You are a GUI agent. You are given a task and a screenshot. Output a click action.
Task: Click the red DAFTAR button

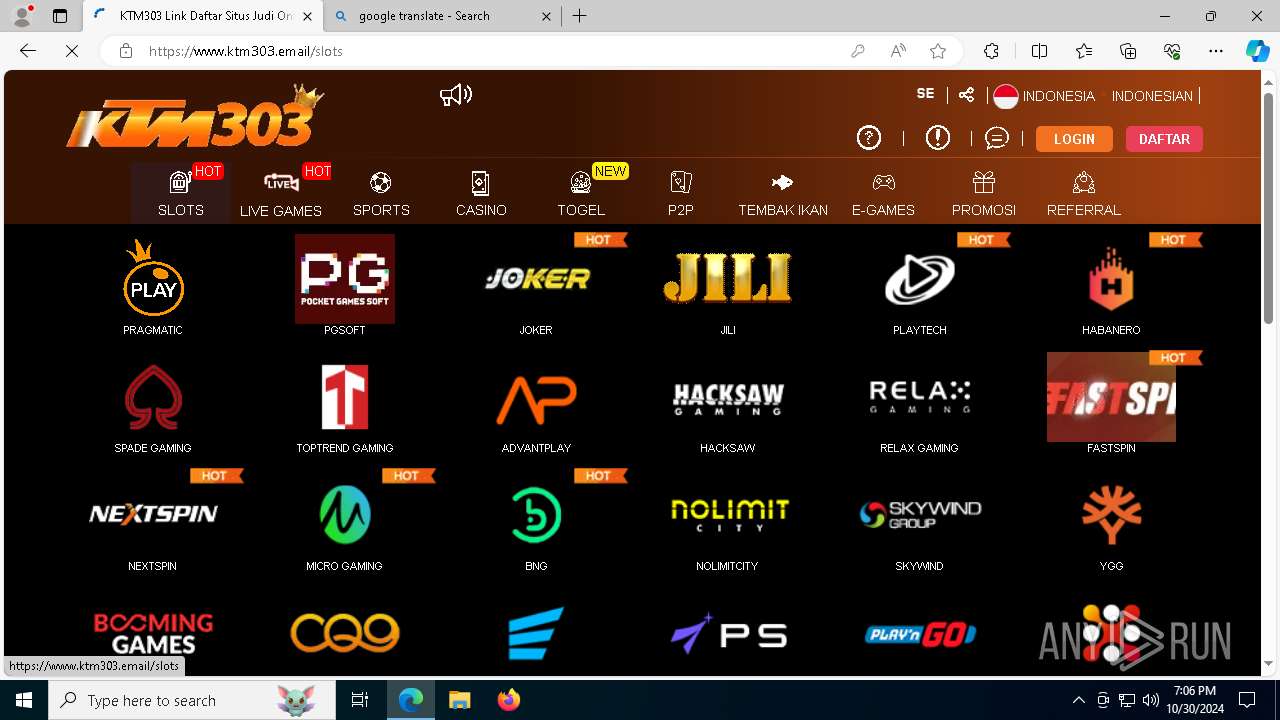pyautogui.click(x=1164, y=139)
